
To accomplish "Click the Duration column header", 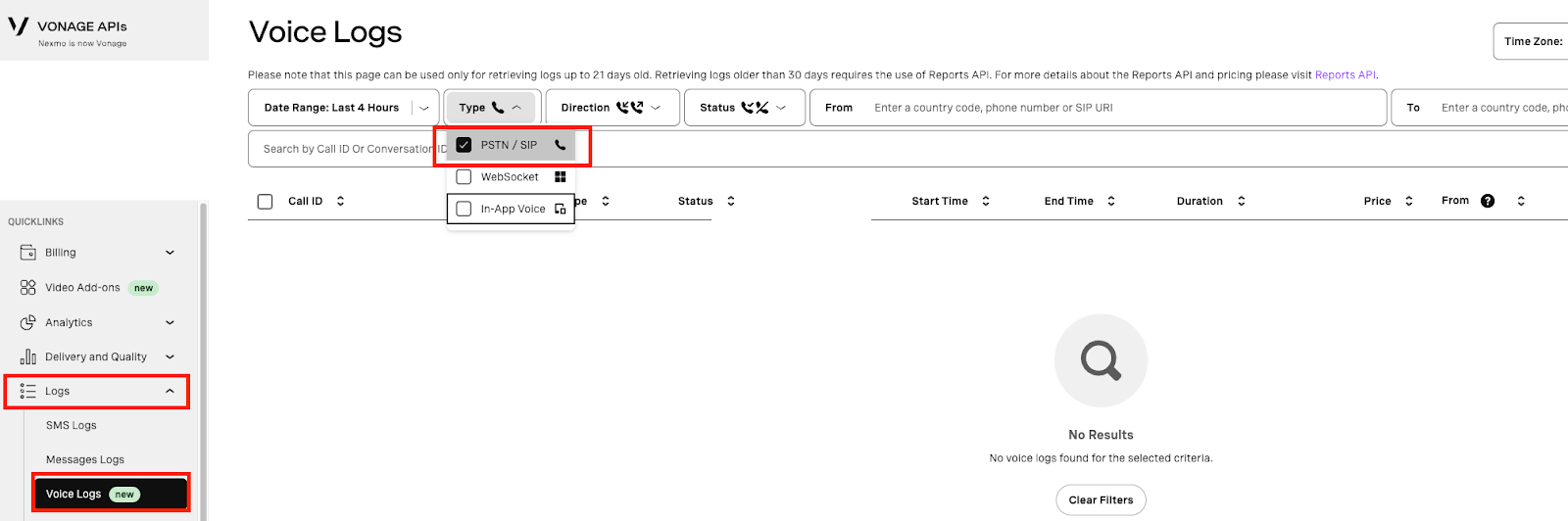I will click(1200, 201).
